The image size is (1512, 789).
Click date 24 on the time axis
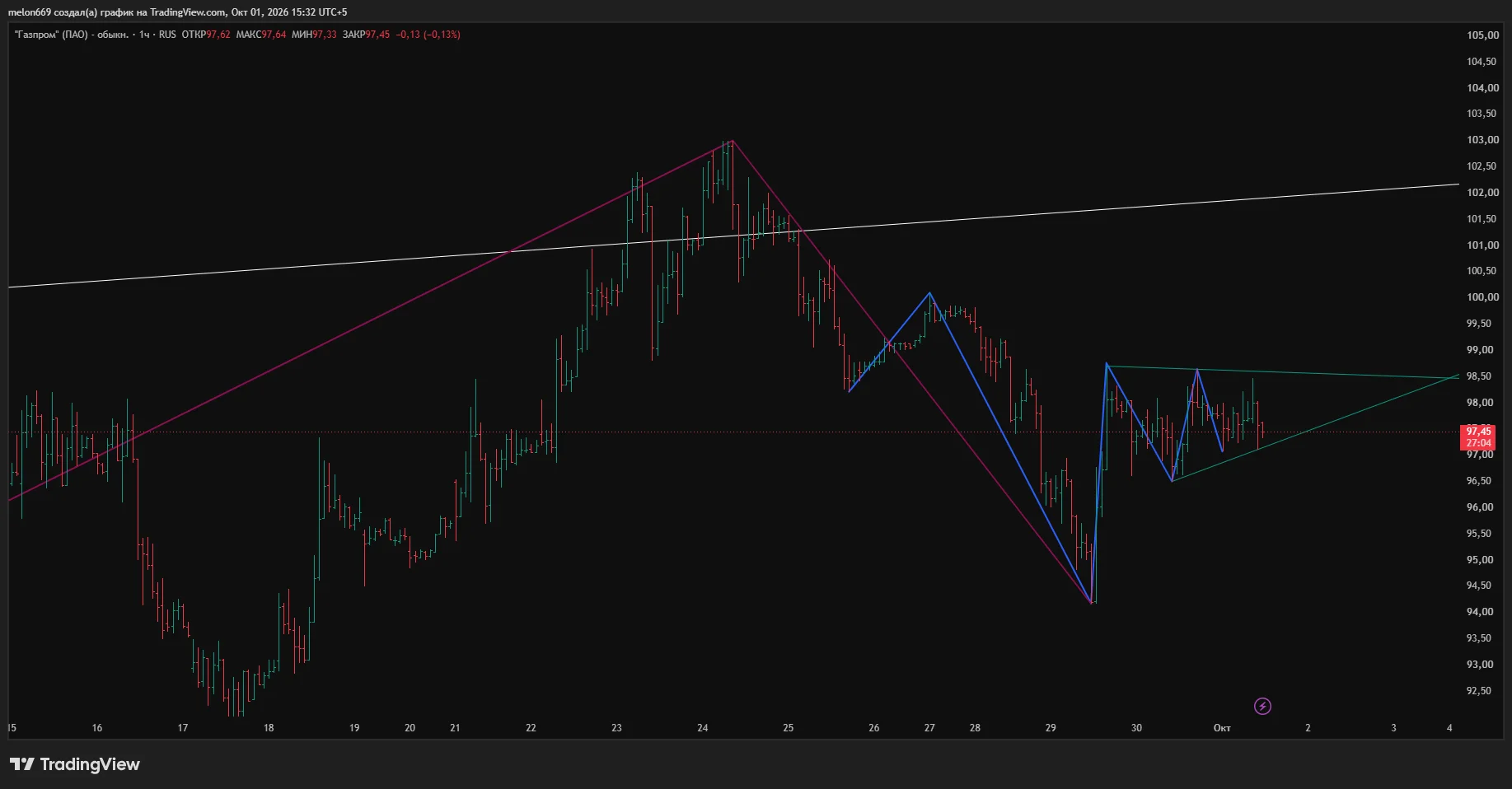[x=703, y=728]
